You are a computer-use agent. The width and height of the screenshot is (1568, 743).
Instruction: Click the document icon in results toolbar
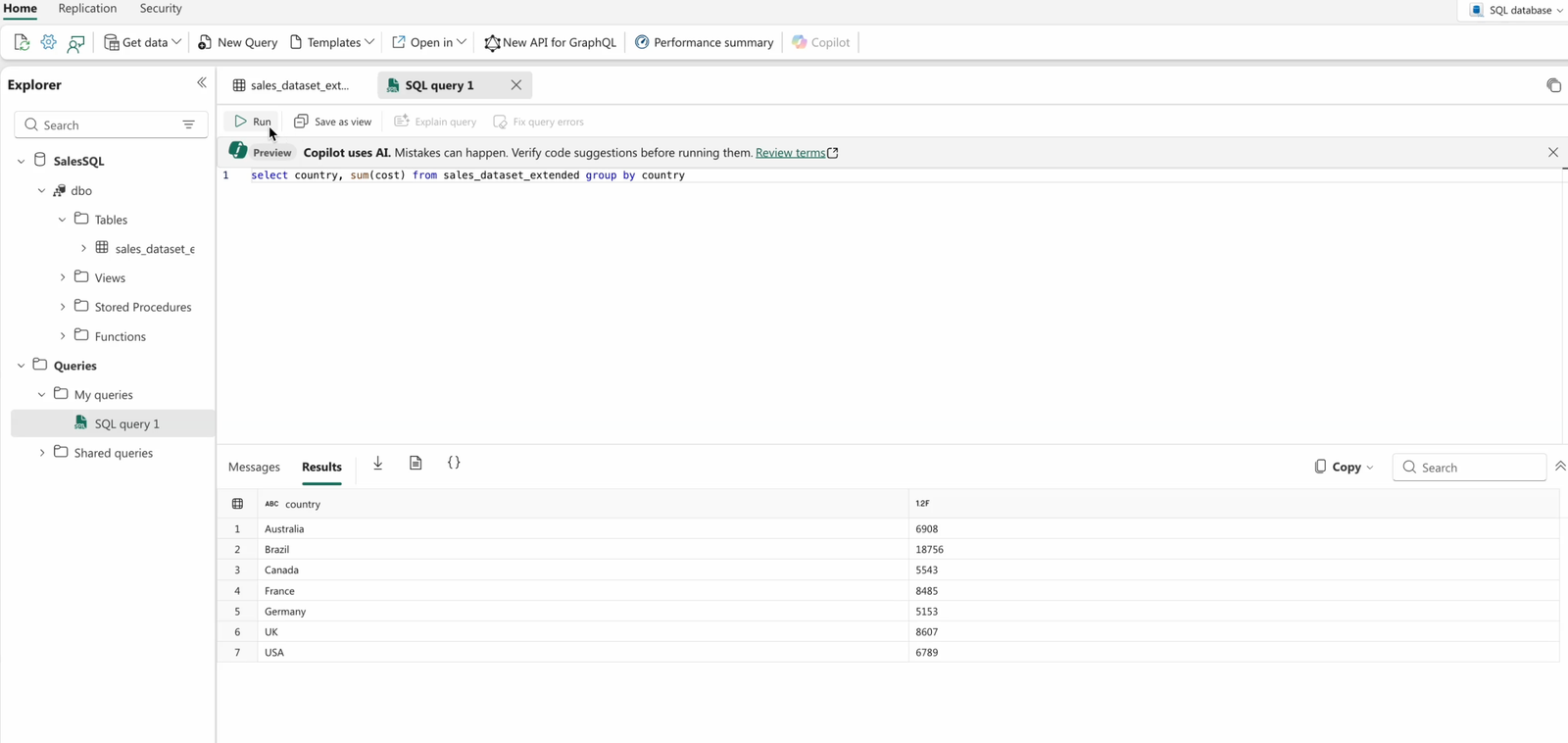point(416,464)
